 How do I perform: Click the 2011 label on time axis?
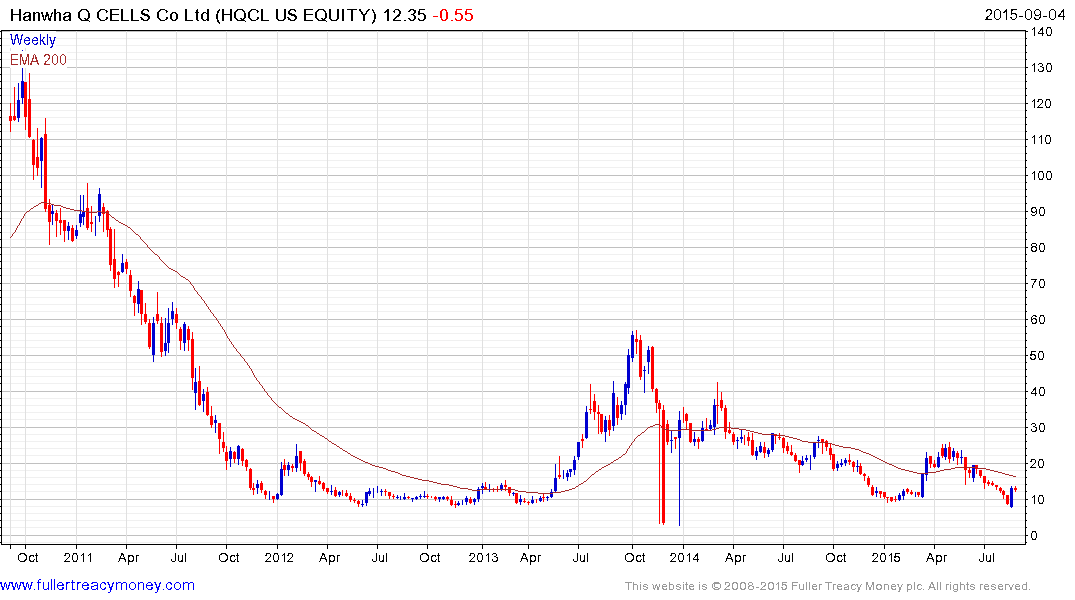(77, 557)
